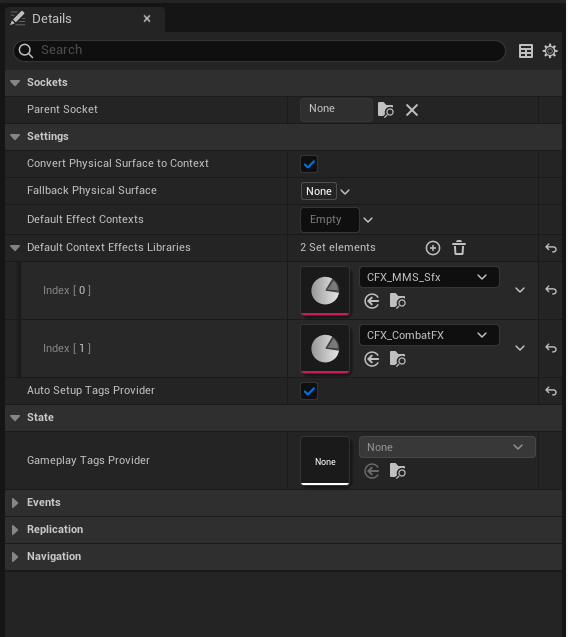568x637 pixels.
Task: Expand the Replication section
Action: click(x=15, y=530)
